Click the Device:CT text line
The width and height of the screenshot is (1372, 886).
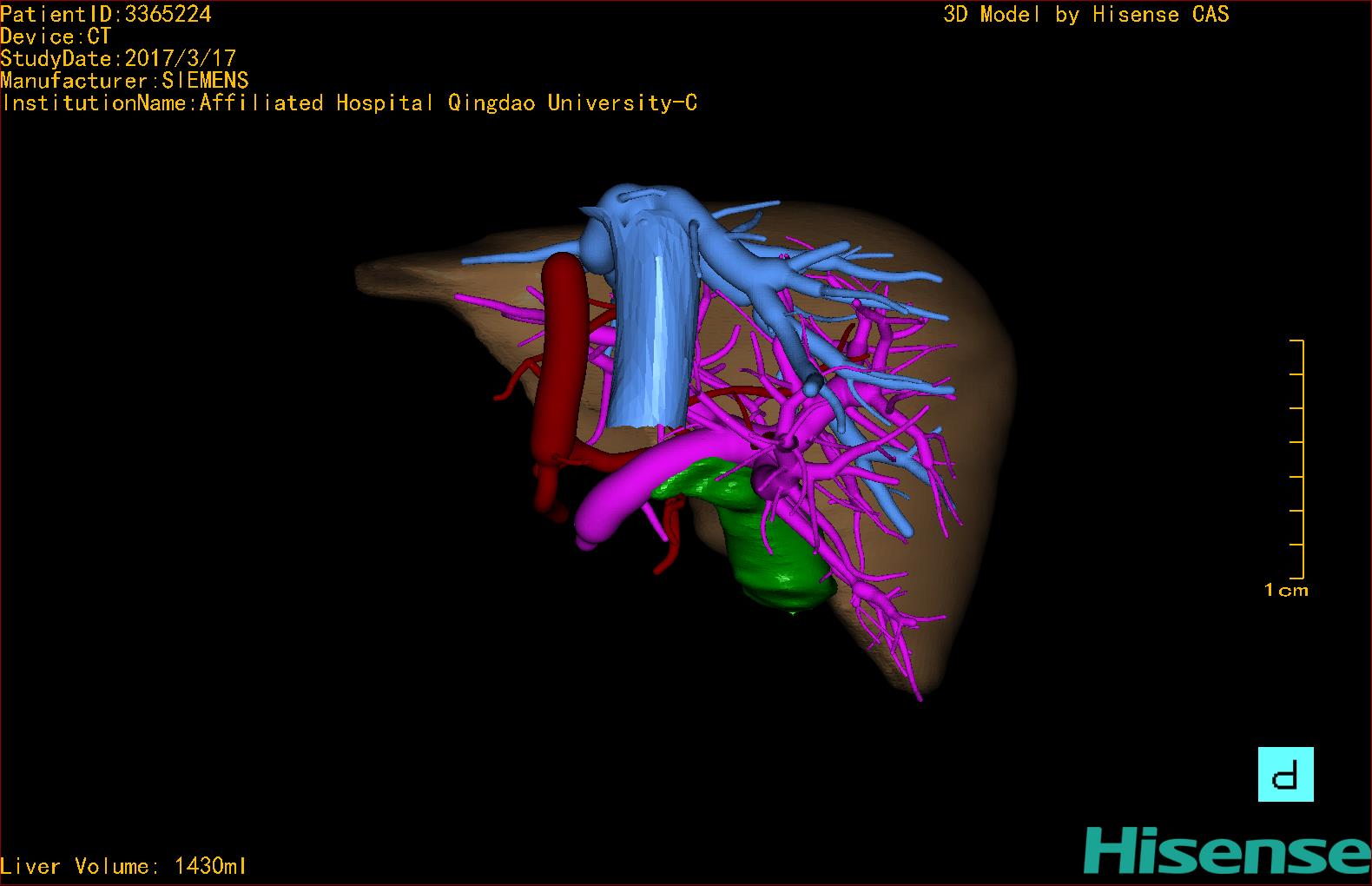coord(56,36)
